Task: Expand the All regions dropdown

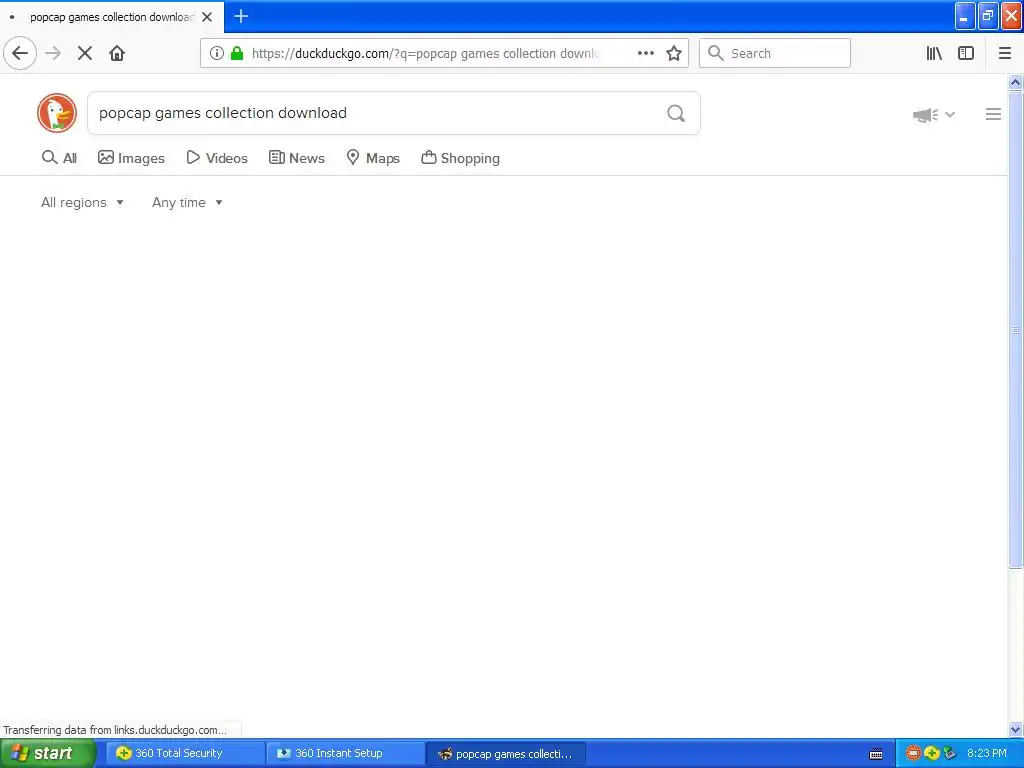Action: coord(82,202)
